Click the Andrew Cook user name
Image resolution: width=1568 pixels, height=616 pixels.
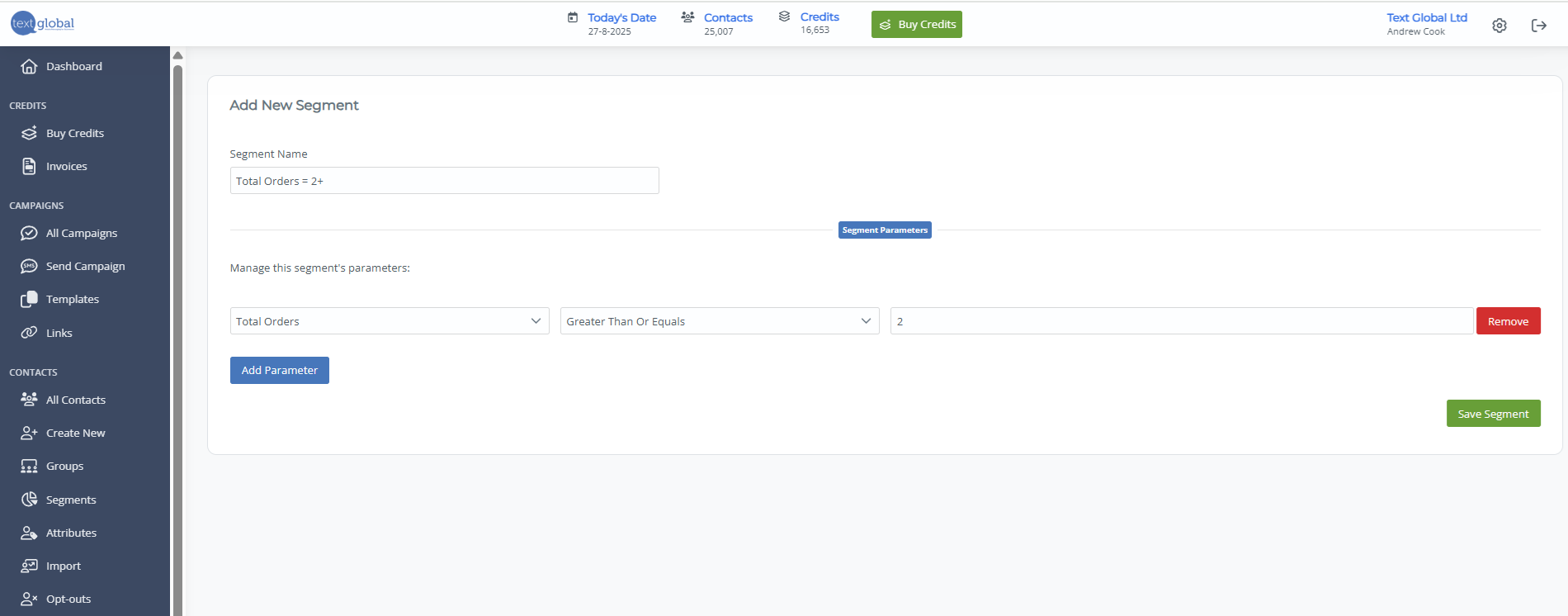[1416, 31]
